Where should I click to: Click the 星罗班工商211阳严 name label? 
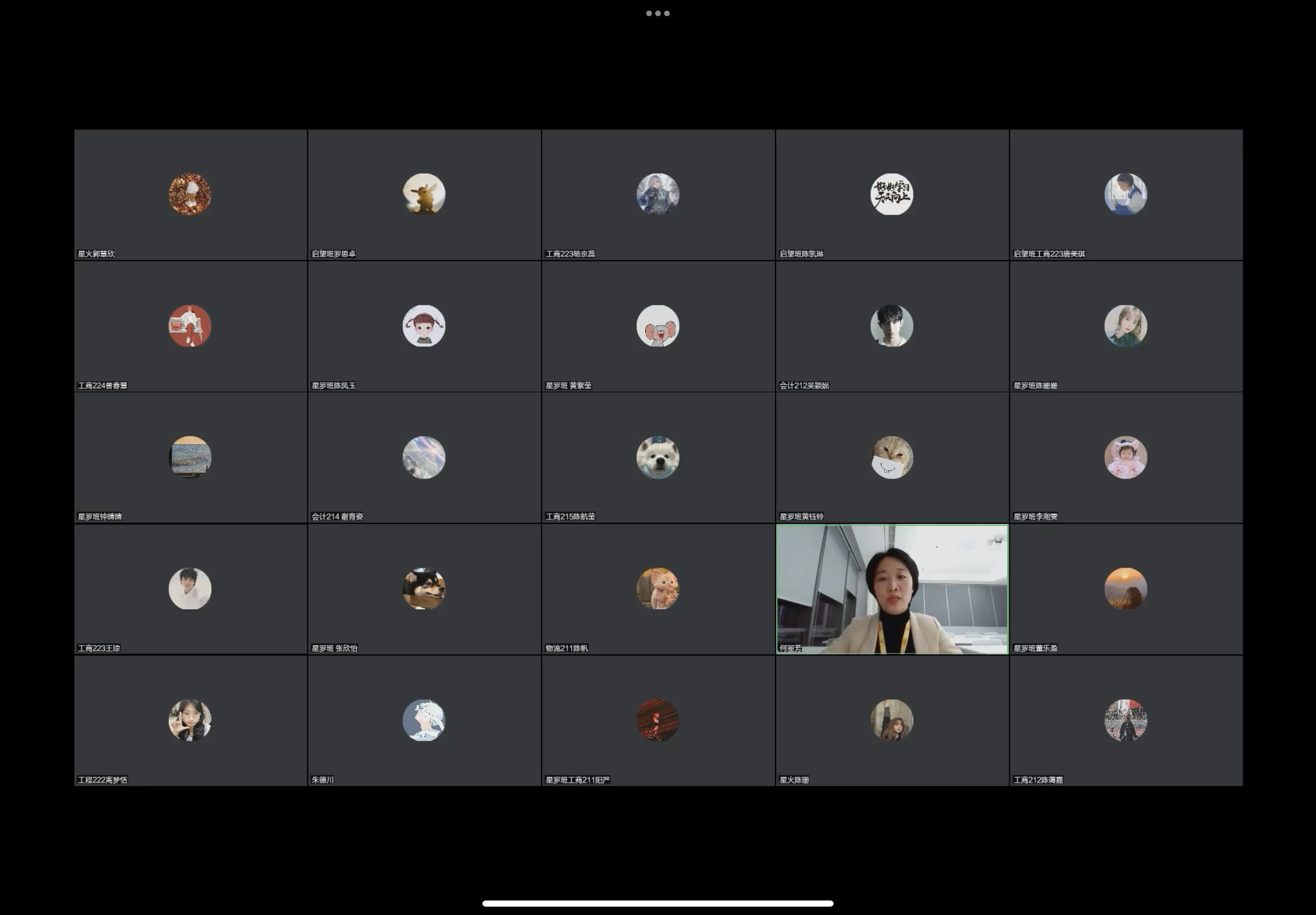click(578, 779)
